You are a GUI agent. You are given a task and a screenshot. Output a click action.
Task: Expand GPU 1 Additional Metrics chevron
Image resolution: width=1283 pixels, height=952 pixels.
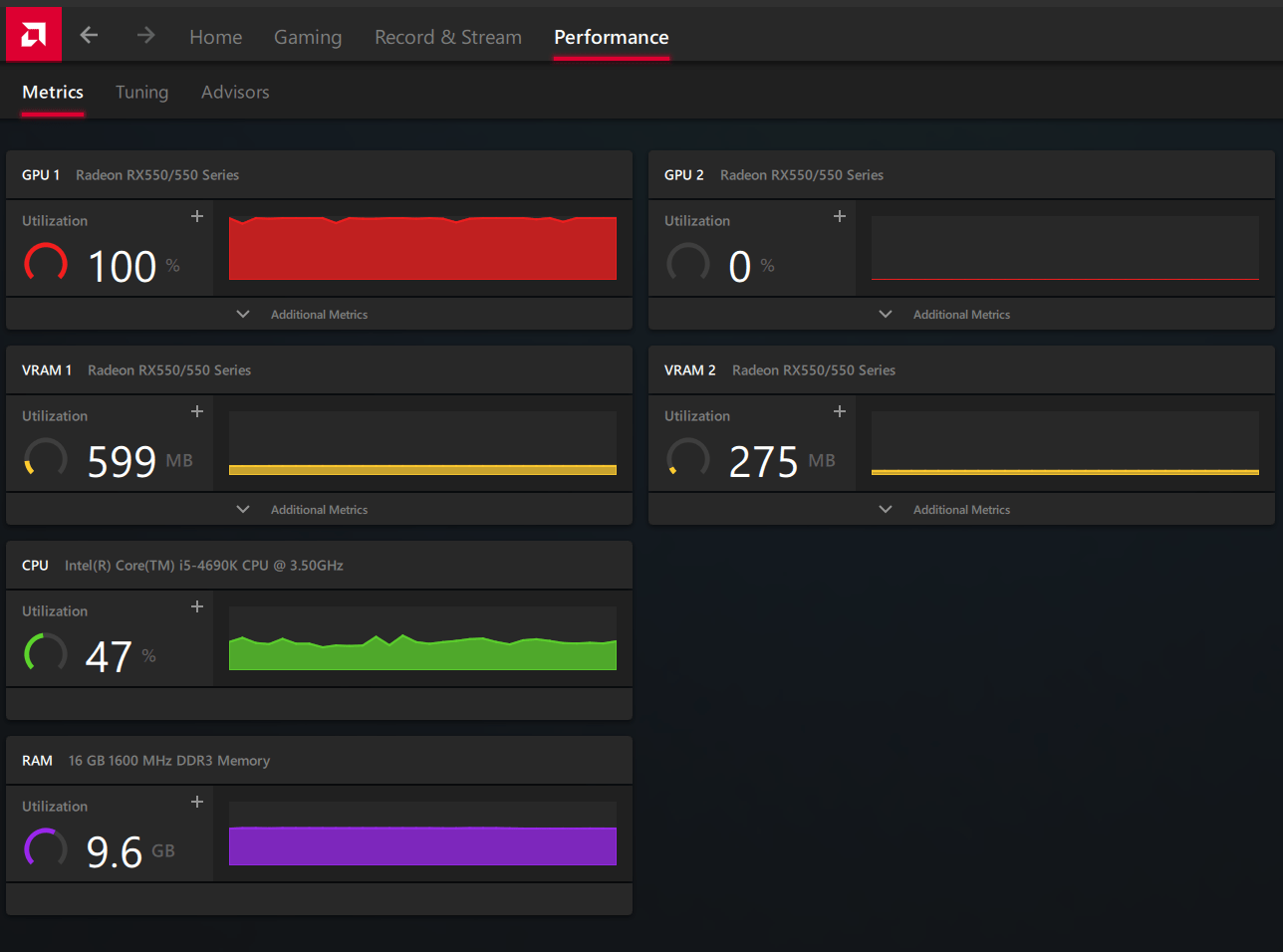point(243,314)
